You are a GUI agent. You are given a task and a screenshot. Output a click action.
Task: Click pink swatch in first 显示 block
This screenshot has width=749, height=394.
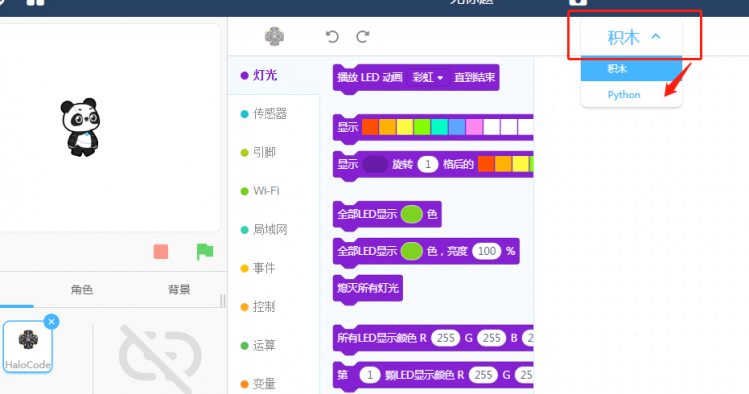pyautogui.click(x=474, y=127)
